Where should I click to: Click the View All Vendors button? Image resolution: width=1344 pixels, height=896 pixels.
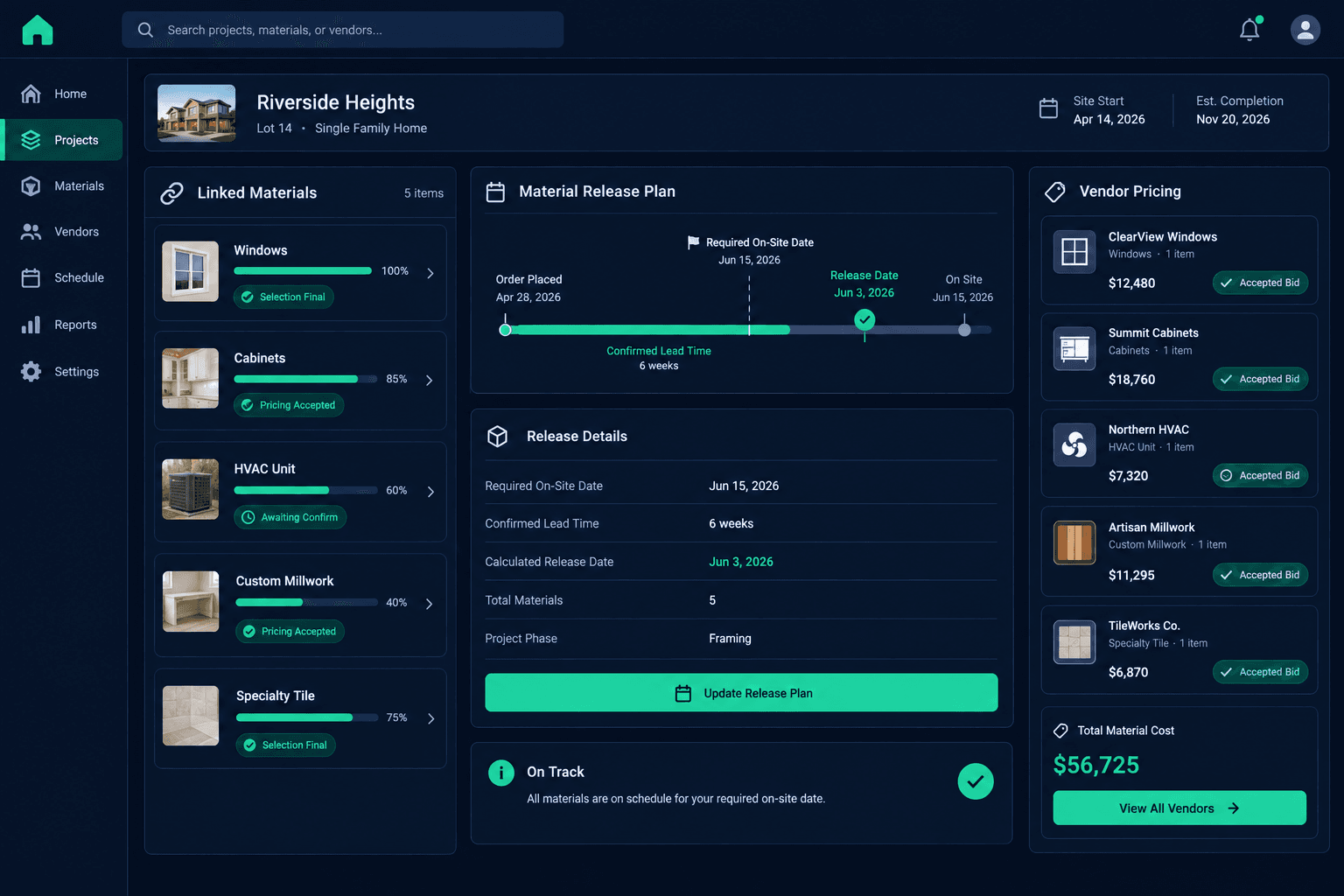[x=1179, y=808]
